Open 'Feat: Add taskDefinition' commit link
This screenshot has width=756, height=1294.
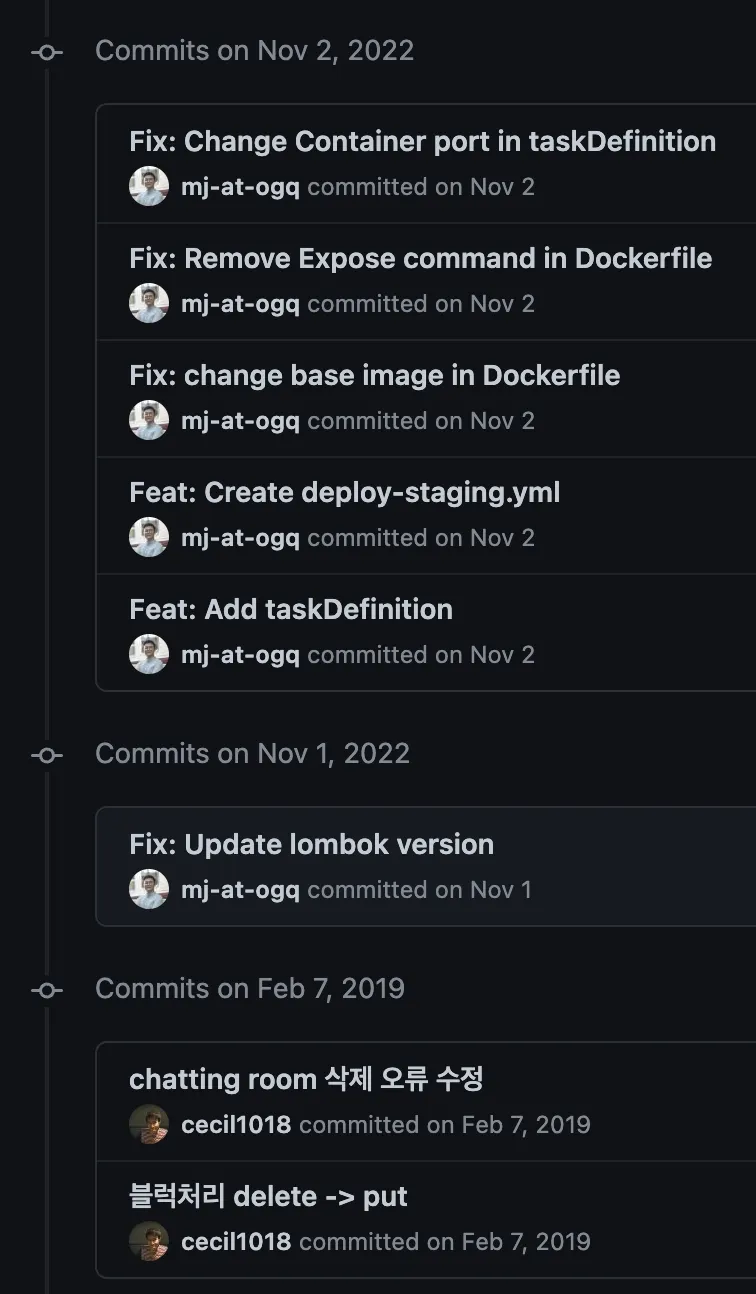point(290,610)
